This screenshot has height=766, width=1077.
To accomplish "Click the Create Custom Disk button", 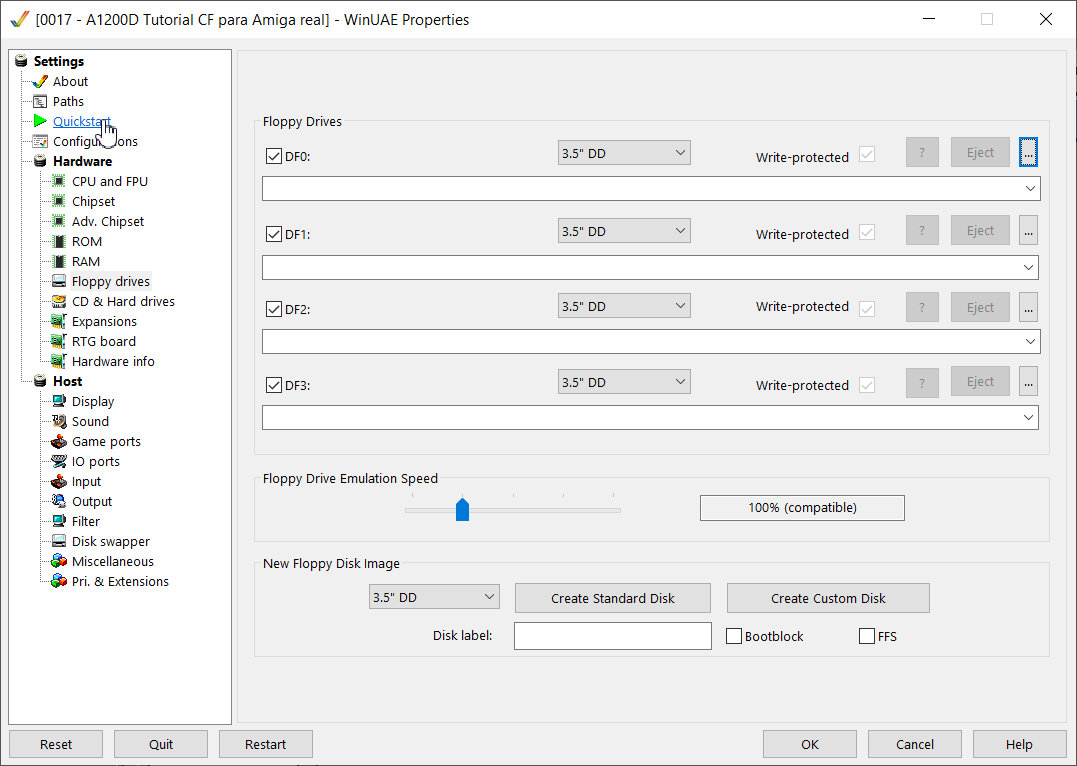I will [x=828, y=598].
